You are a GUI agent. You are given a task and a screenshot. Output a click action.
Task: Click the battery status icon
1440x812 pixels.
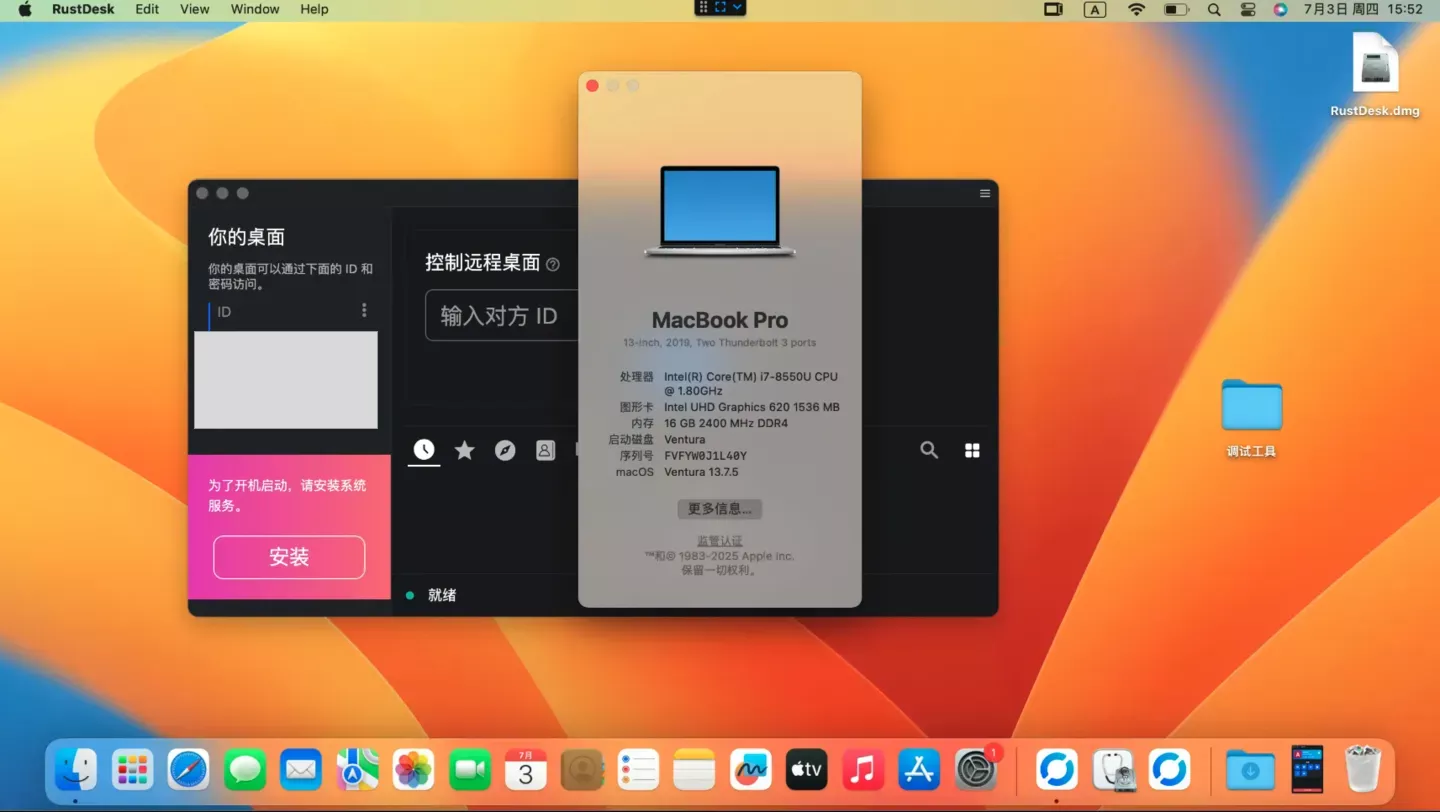tap(1176, 9)
